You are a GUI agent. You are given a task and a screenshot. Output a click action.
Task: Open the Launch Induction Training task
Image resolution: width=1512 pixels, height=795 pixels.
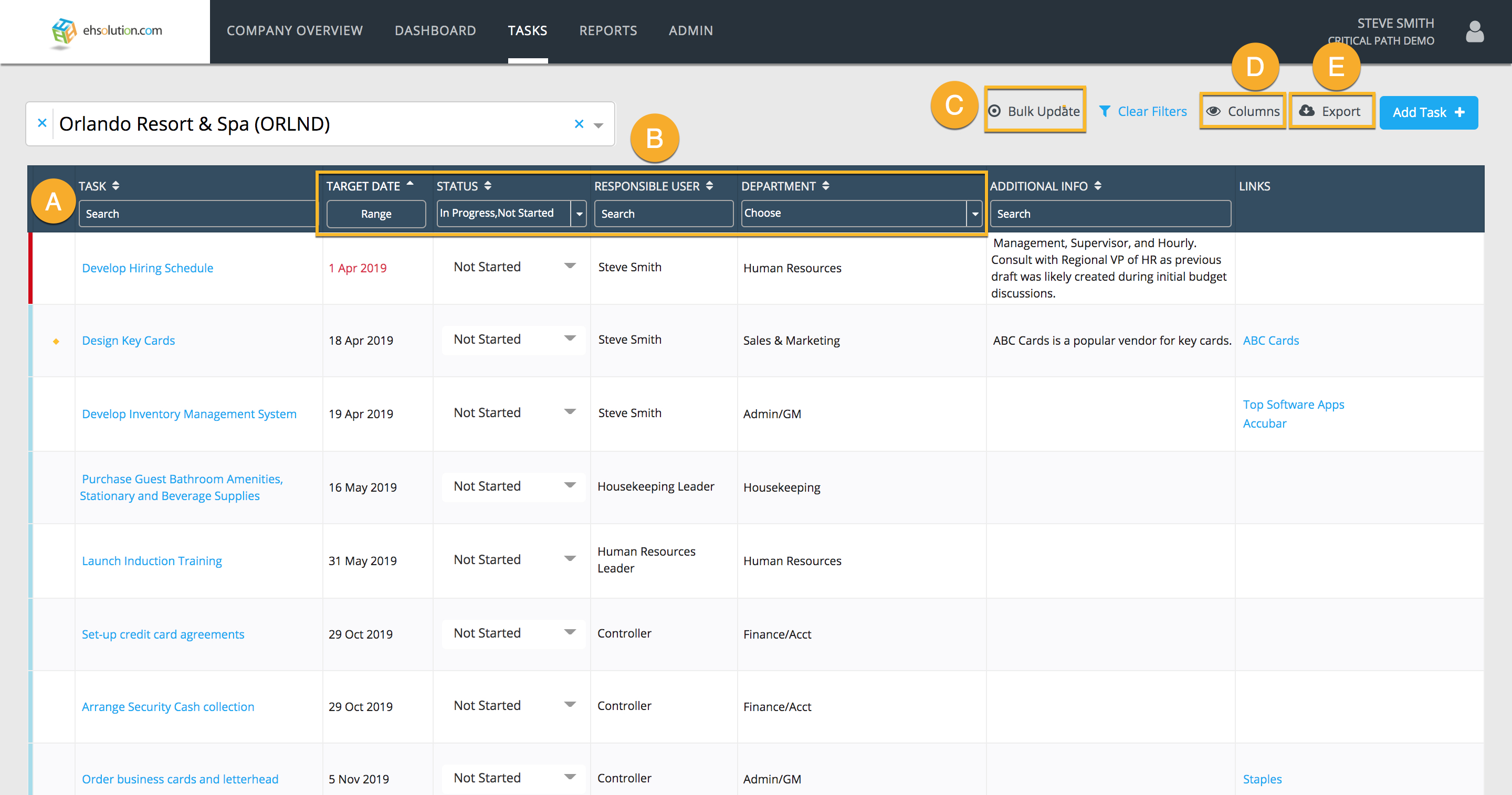click(x=151, y=561)
